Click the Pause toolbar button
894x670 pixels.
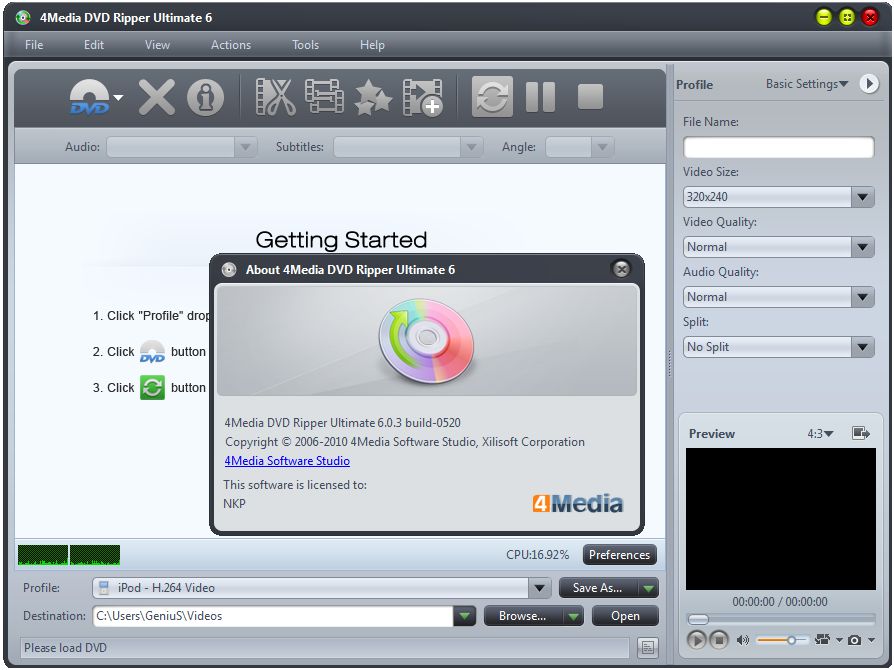pos(540,96)
